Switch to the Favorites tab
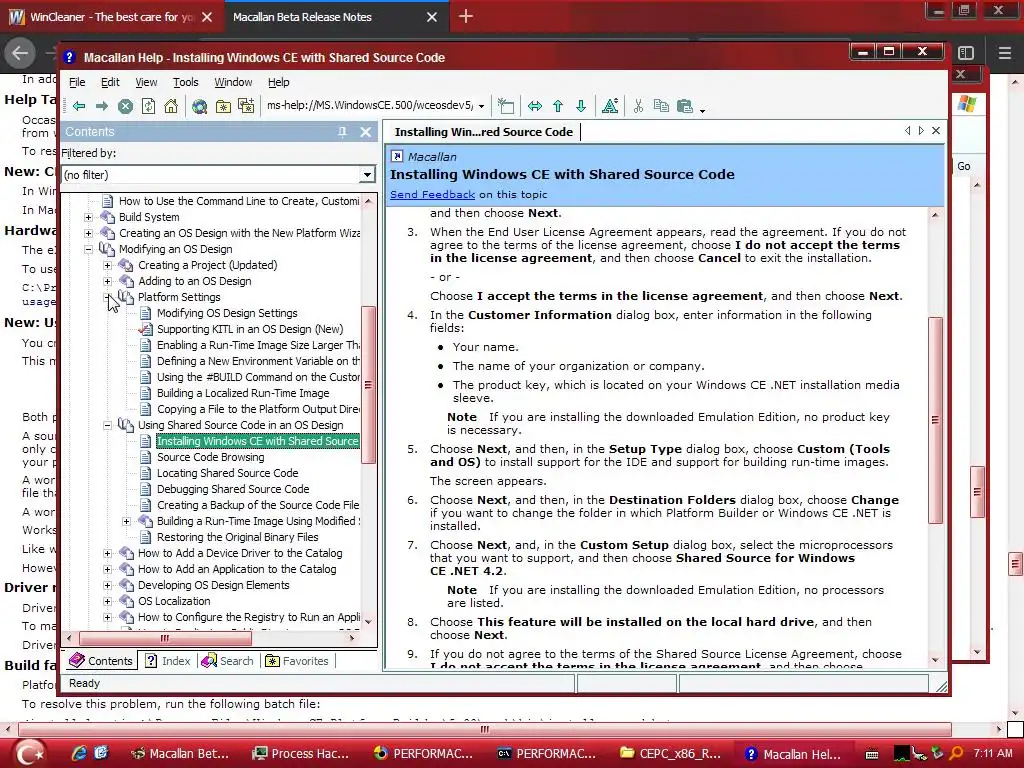Viewport: 1024px width, 768px height. [x=297, y=661]
